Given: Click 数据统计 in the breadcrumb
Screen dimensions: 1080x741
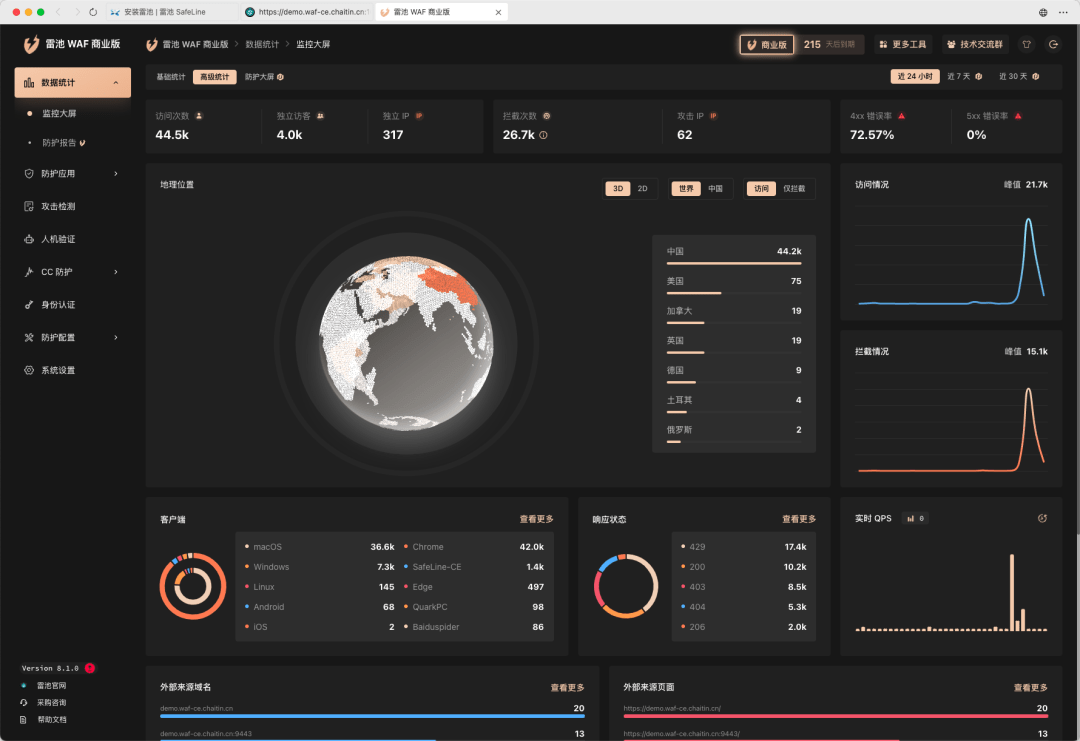Looking at the screenshot, I should click(x=262, y=44).
